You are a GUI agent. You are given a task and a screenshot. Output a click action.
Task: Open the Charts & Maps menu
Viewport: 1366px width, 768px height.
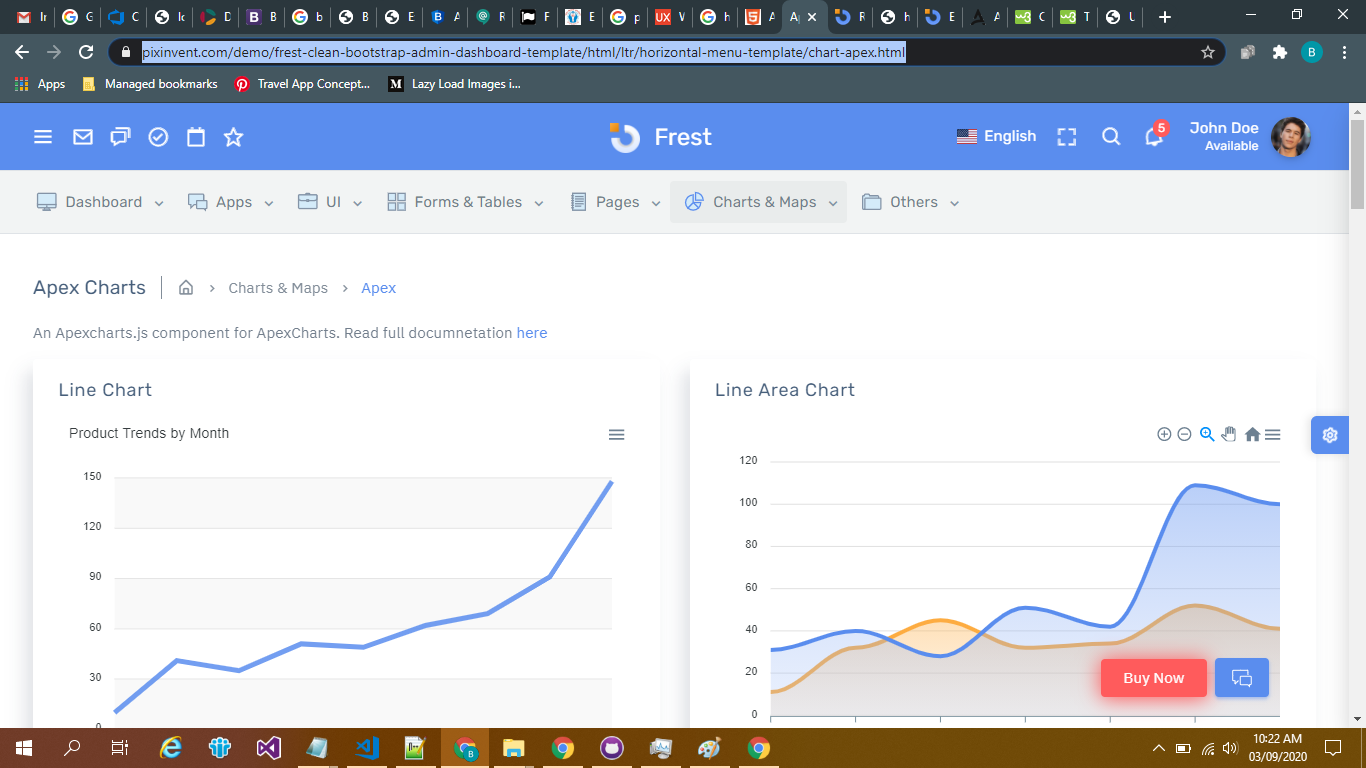coord(759,202)
